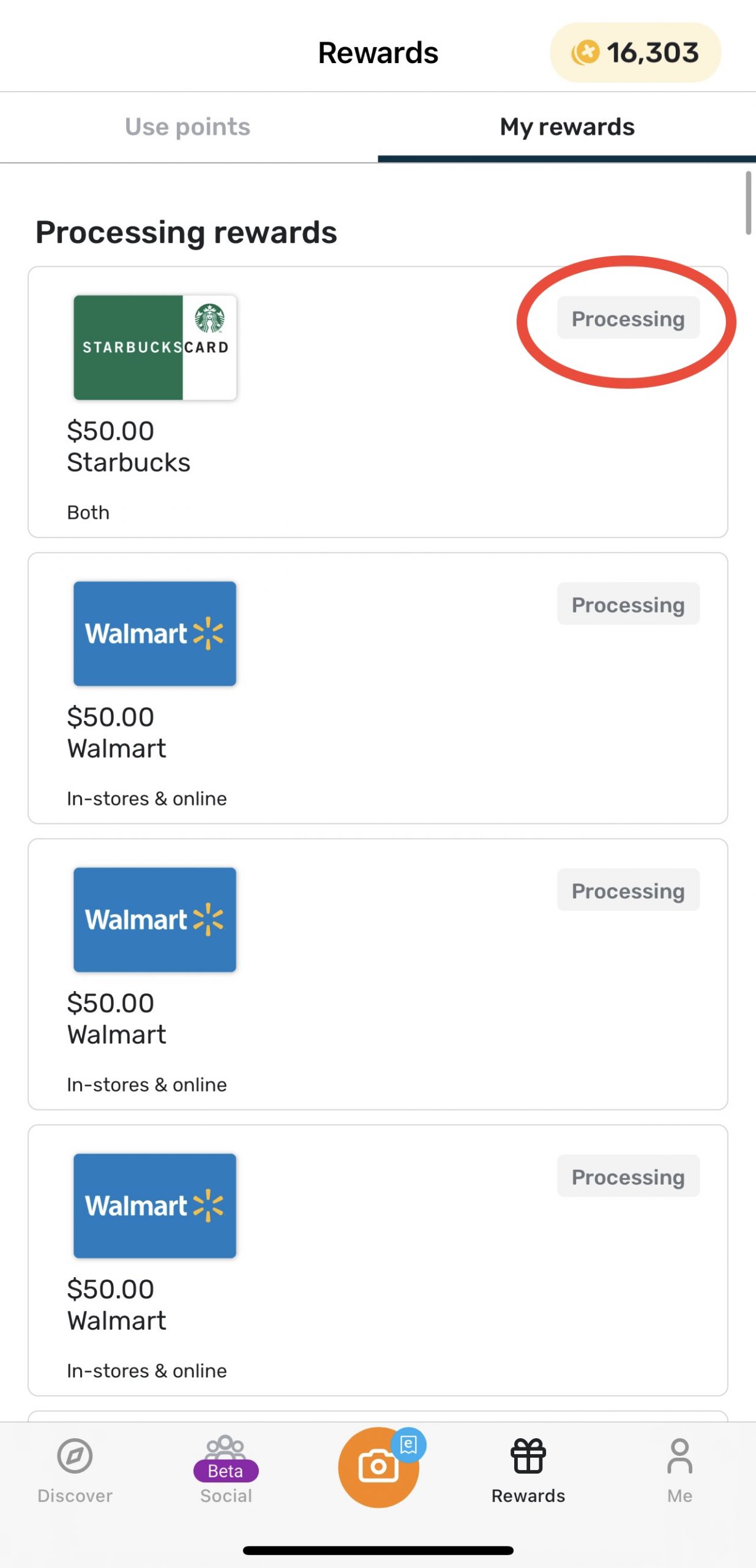This screenshot has width=756, height=1568.
Task: Tap the circled Processing status on Starbucks reward
Action: tap(628, 318)
